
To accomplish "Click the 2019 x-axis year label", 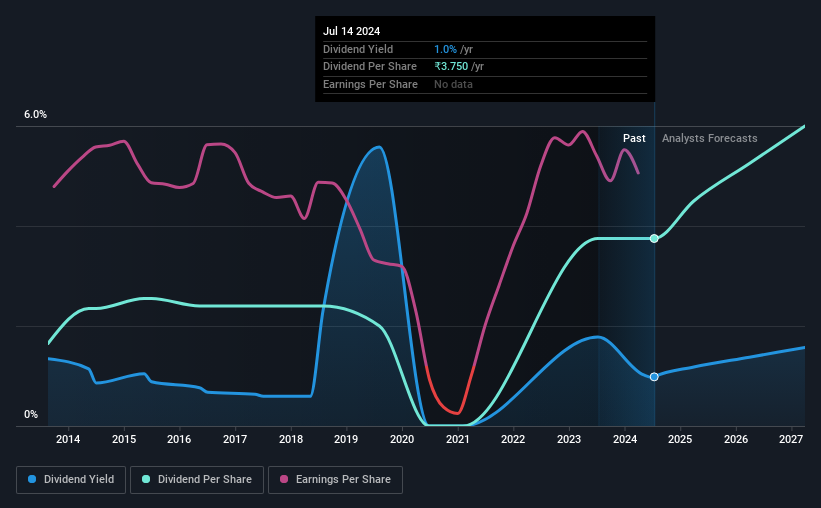I will (346, 439).
